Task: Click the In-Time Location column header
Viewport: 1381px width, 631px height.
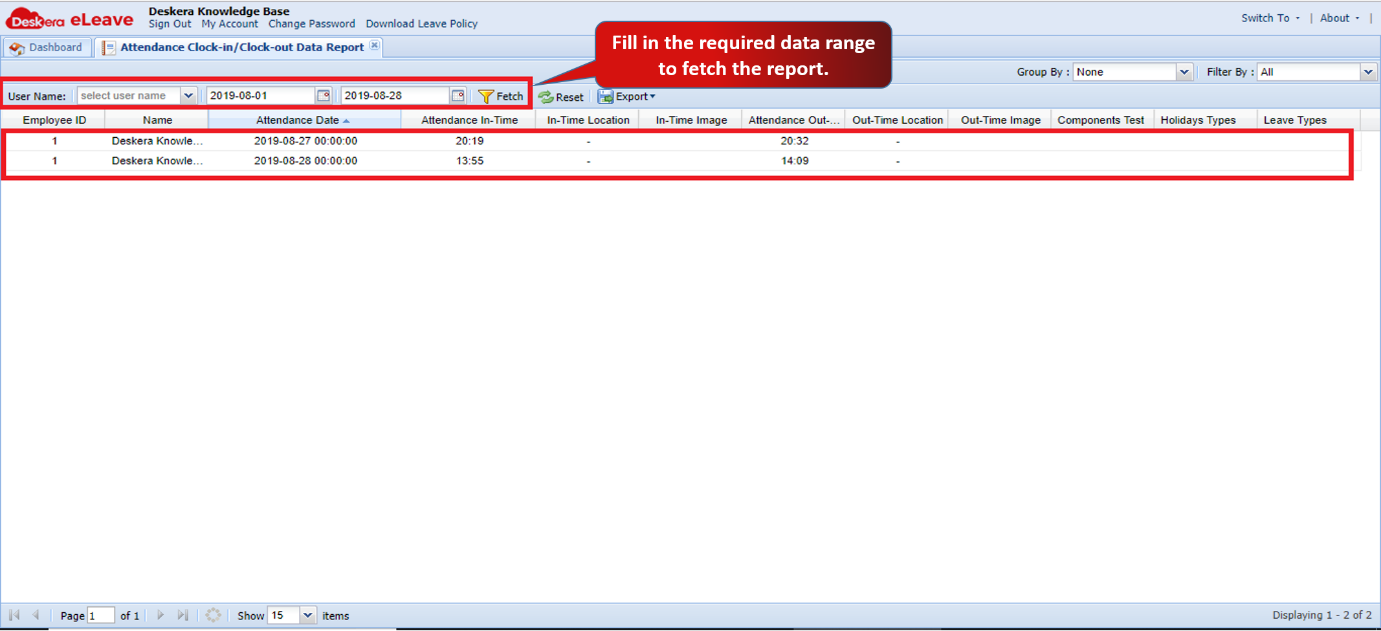Action: pos(588,120)
